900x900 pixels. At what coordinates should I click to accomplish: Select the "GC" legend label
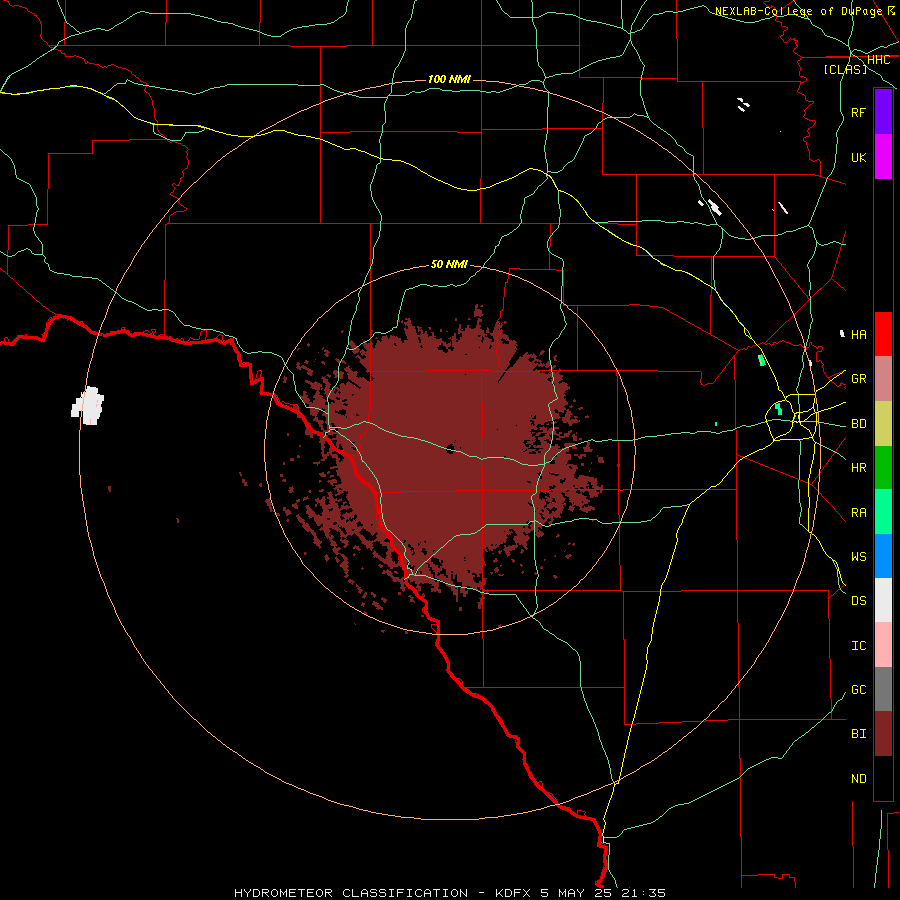point(858,690)
